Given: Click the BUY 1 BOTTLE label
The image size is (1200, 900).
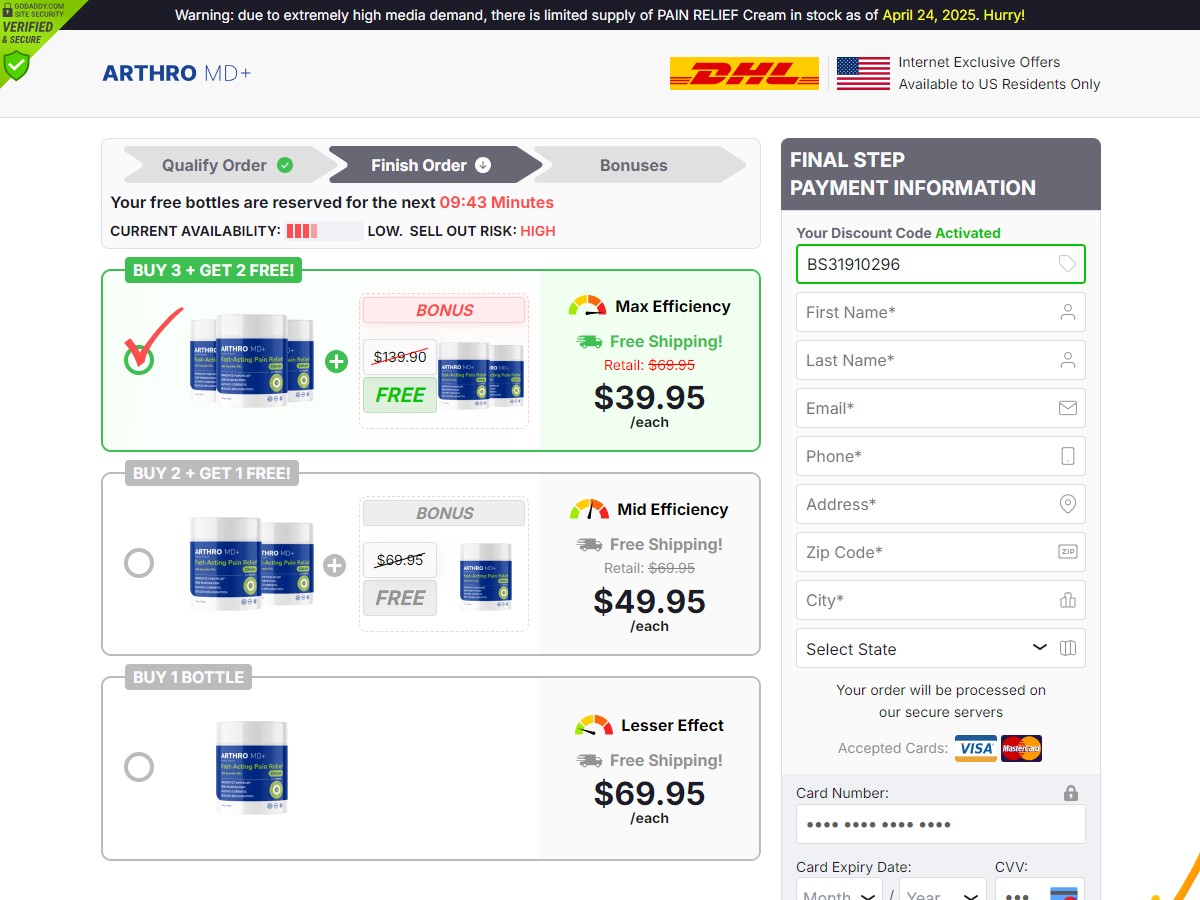Looking at the screenshot, I should (x=188, y=677).
